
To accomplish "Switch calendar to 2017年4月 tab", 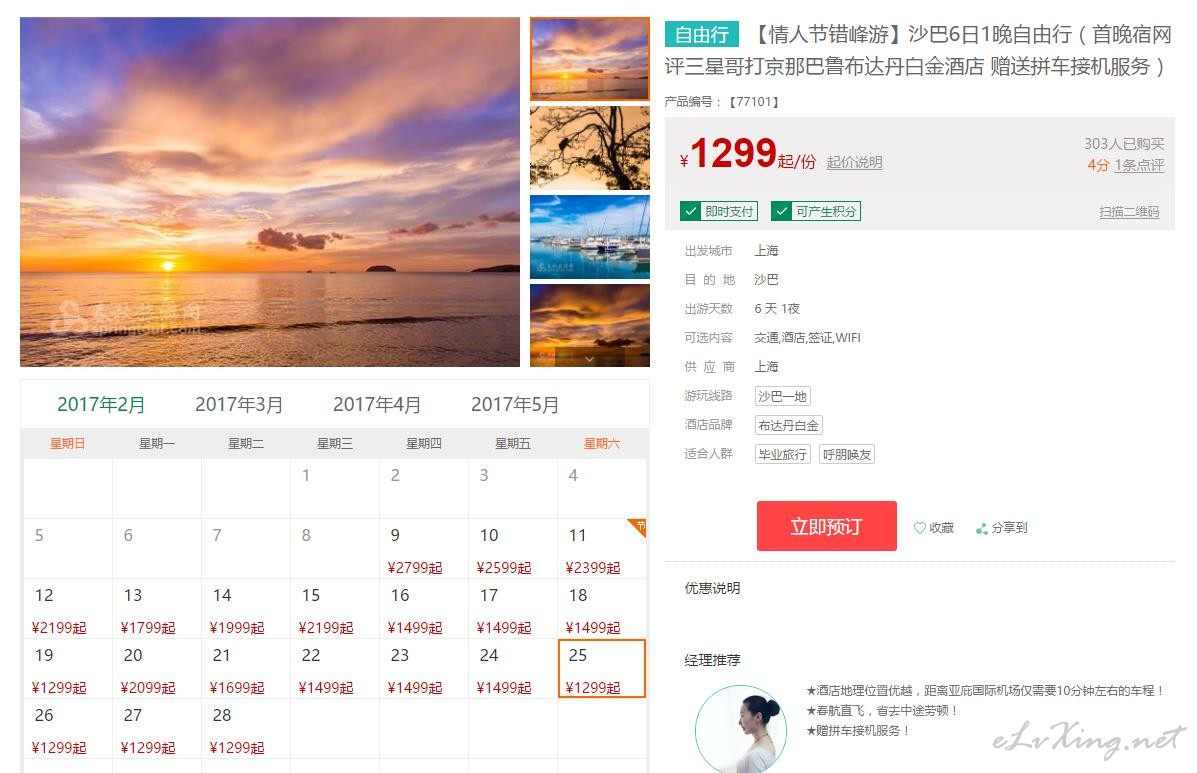I will click(377, 404).
